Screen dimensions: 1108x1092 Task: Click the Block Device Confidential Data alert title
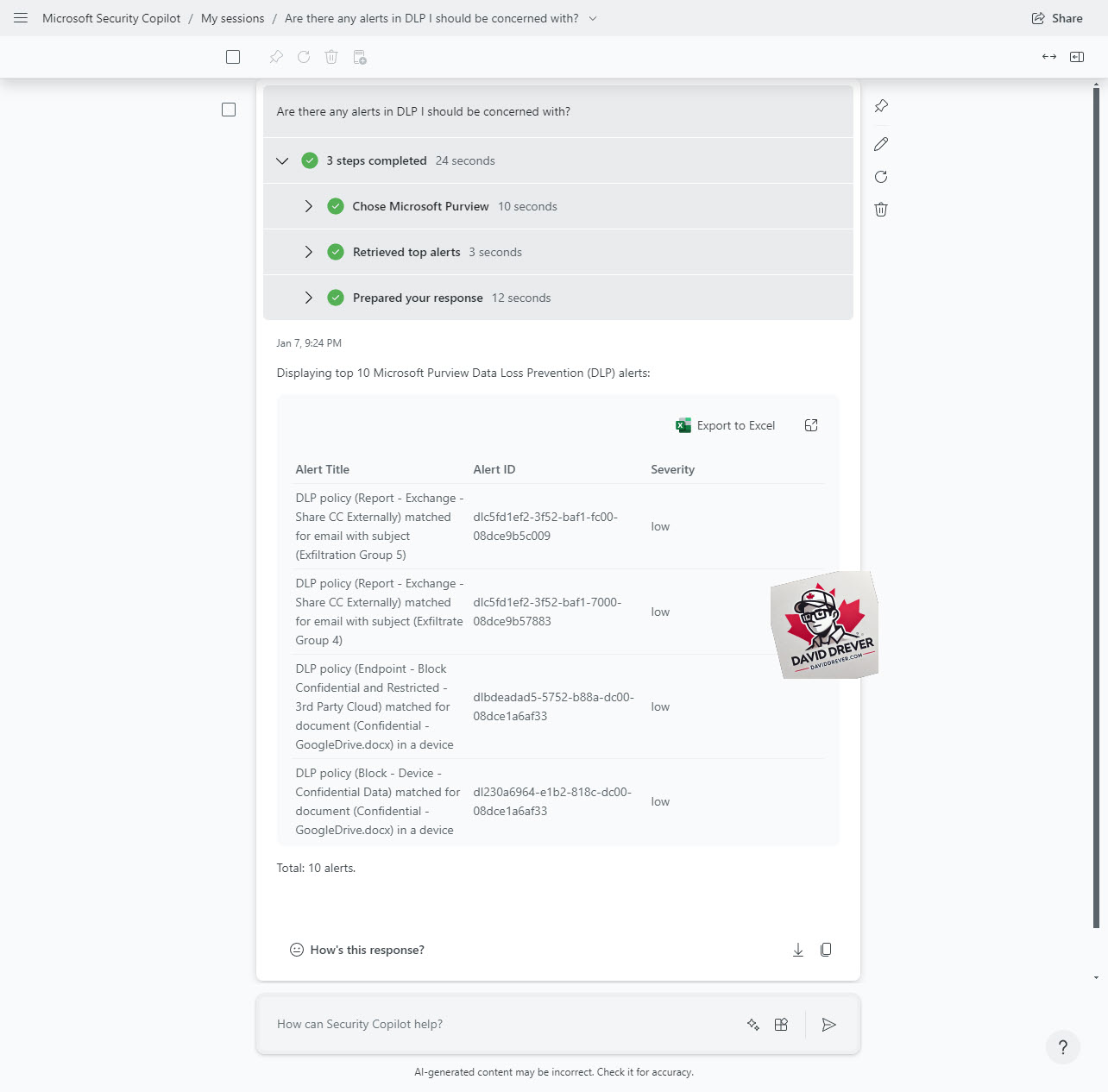click(x=378, y=801)
